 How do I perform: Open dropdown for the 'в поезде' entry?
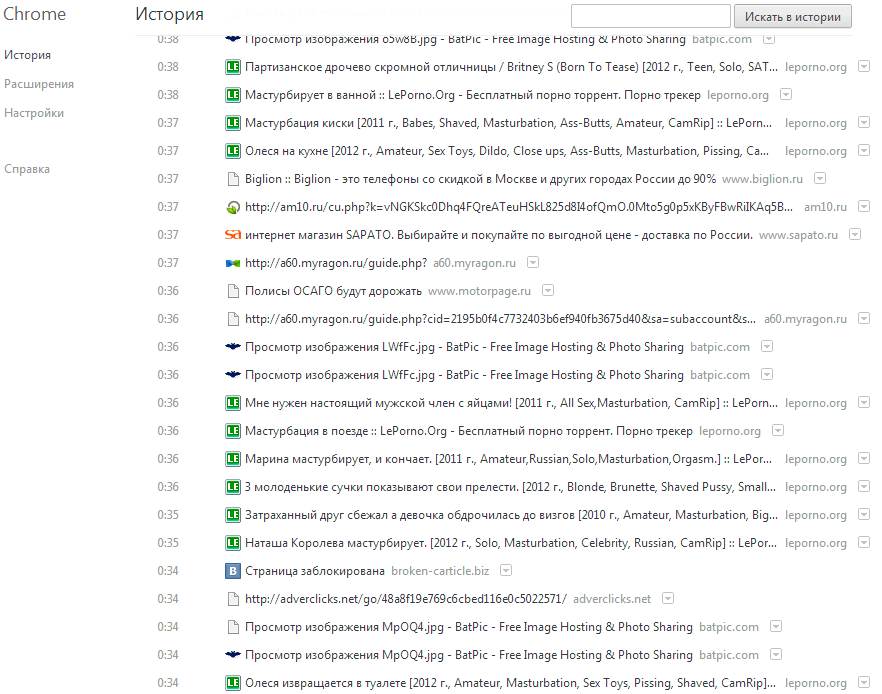coord(777,430)
